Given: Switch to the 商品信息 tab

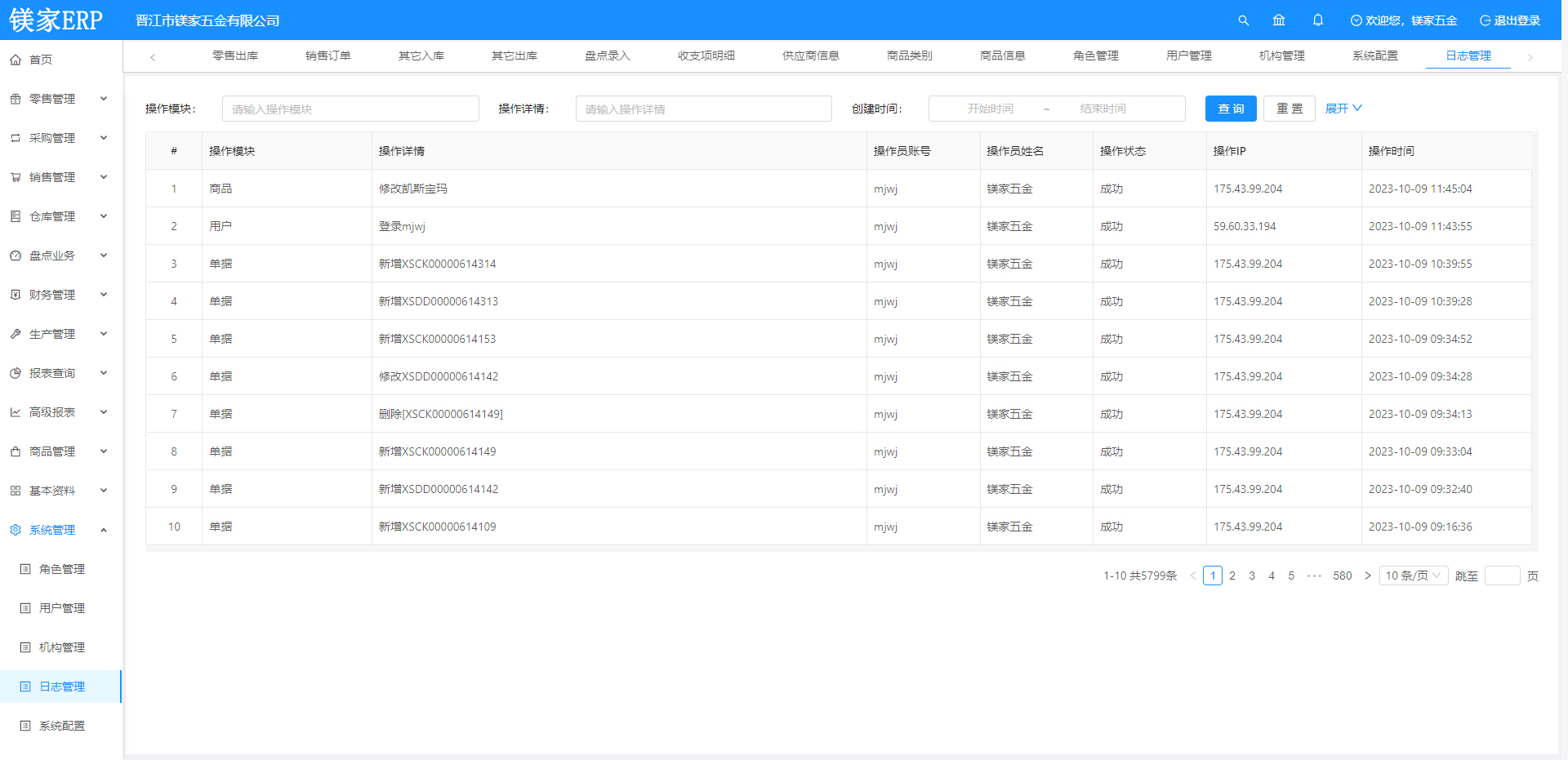Looking at the screenshot, I should (1003, 56).
